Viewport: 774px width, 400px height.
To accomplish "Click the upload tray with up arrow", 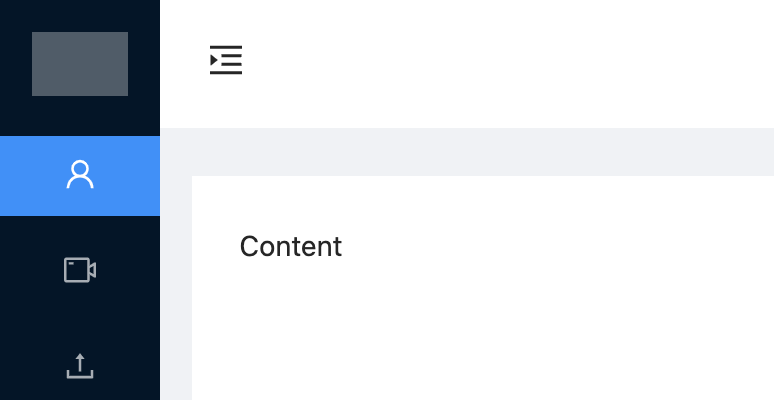I will point(80,366).
